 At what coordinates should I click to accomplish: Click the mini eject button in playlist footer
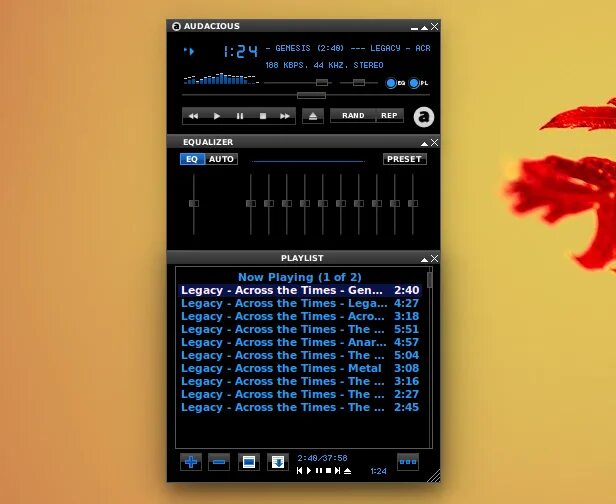[x=347, y=471]
